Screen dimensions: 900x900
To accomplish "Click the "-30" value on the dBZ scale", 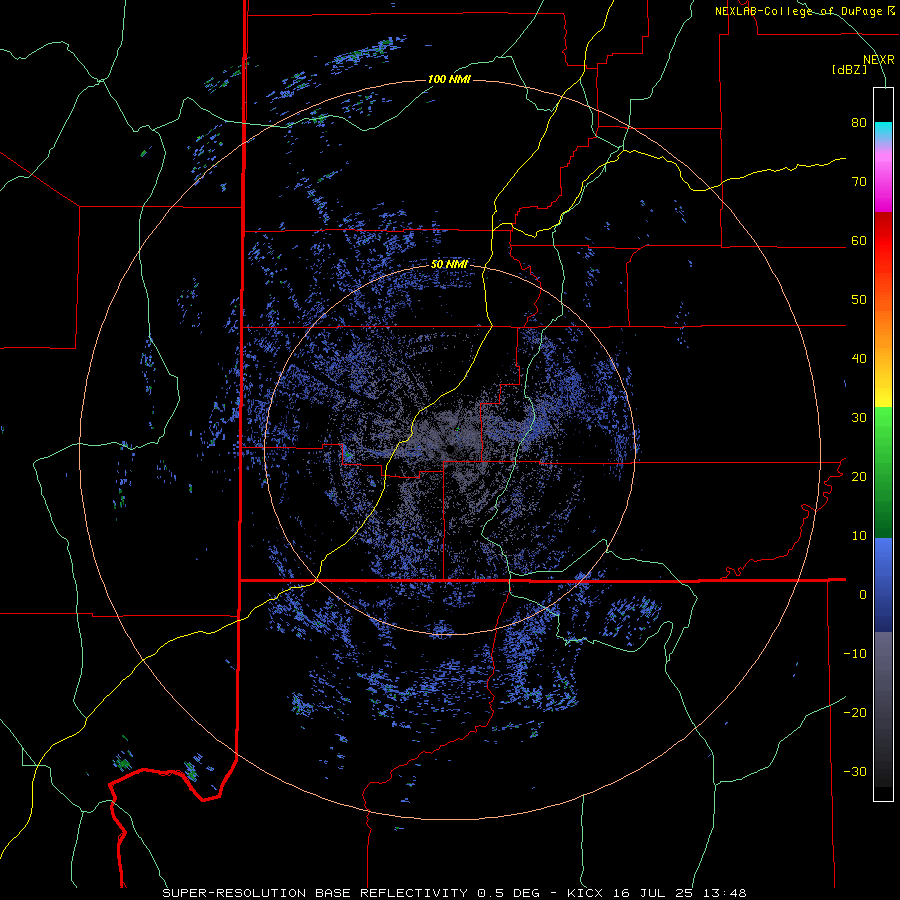I will click(855, 771).
